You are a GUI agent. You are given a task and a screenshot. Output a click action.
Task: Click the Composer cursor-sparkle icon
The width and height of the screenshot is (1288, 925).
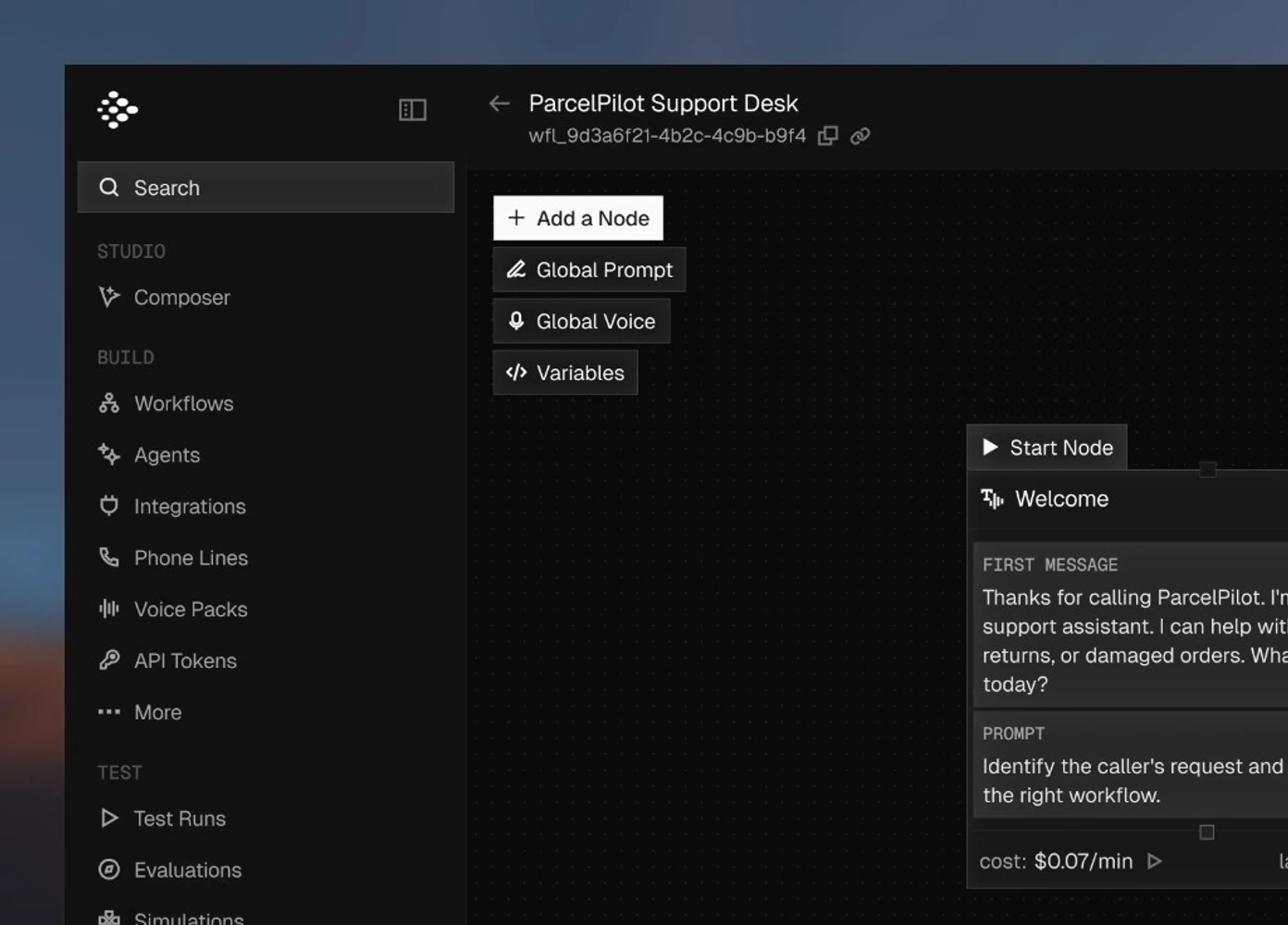pyautogui.click(x=109, y=296)
